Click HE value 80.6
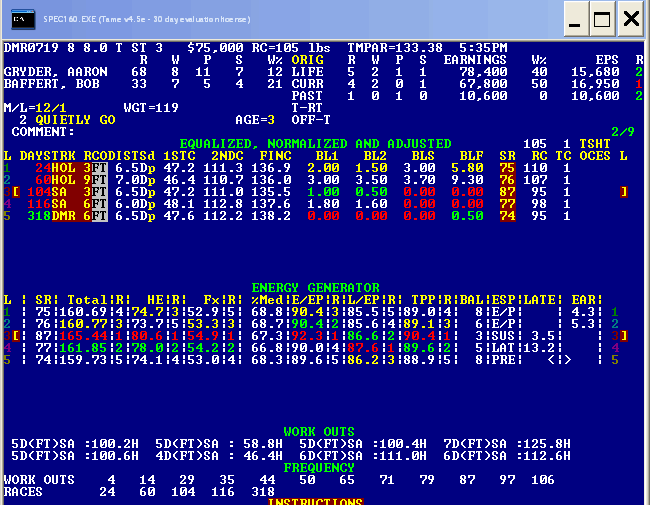This screenshot has width=650, height=505. coord(147,336)
